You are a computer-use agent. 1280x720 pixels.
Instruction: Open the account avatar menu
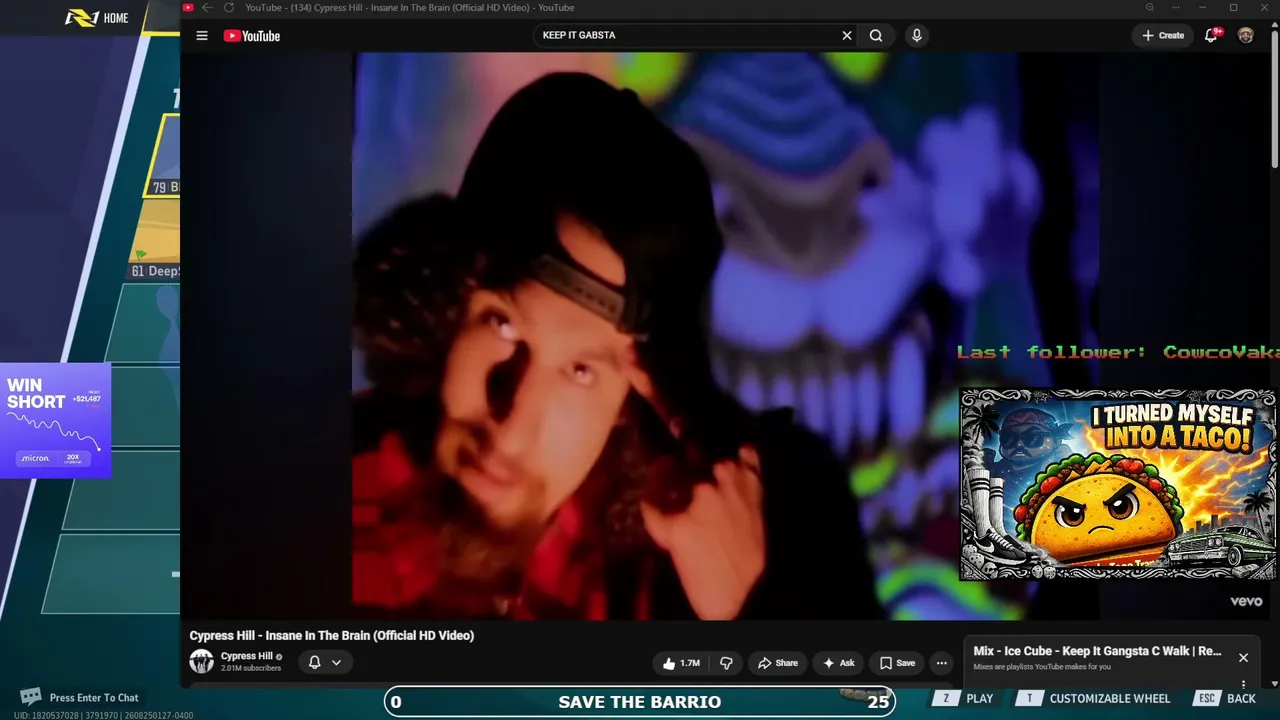pos(1246,36)
